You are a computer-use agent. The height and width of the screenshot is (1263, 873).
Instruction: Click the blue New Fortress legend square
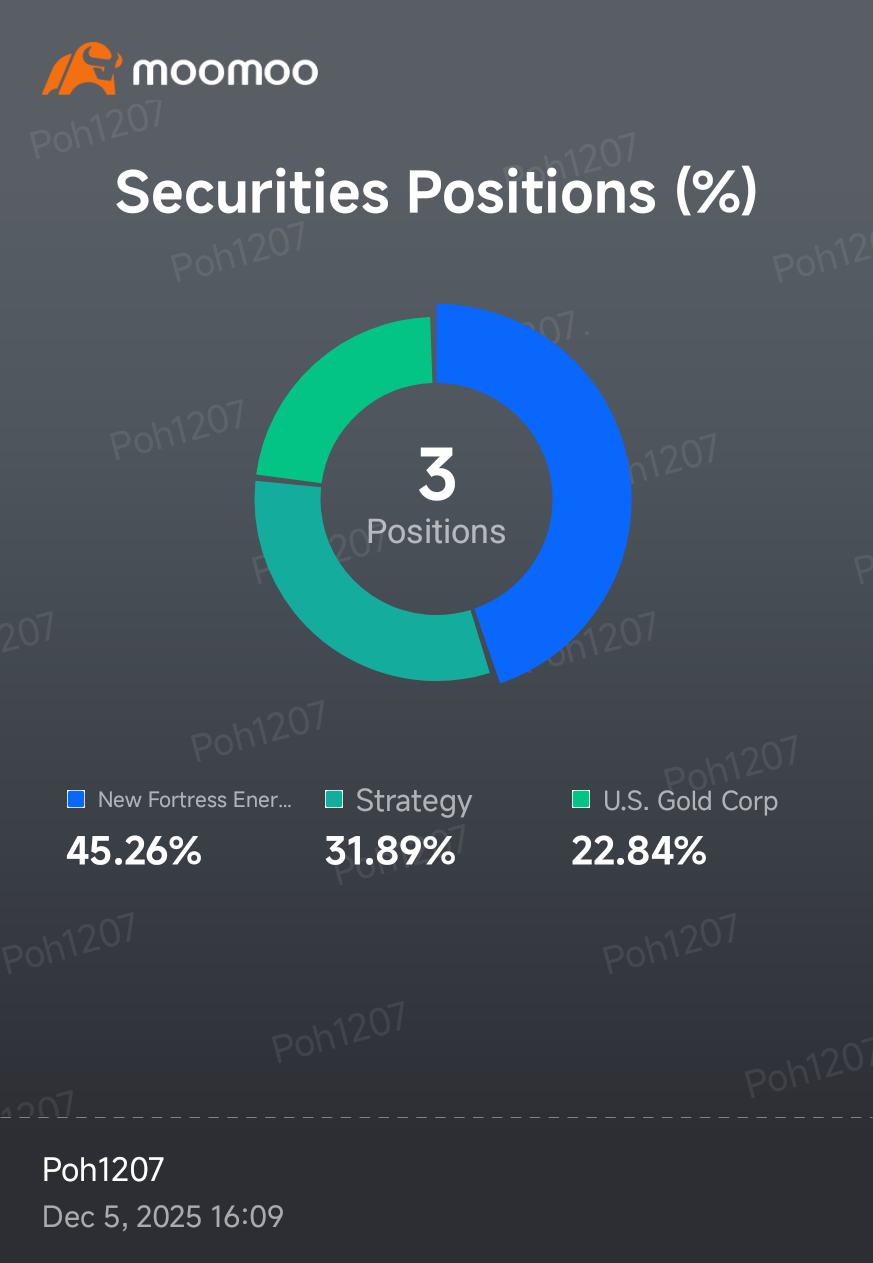tap(76, 799)
